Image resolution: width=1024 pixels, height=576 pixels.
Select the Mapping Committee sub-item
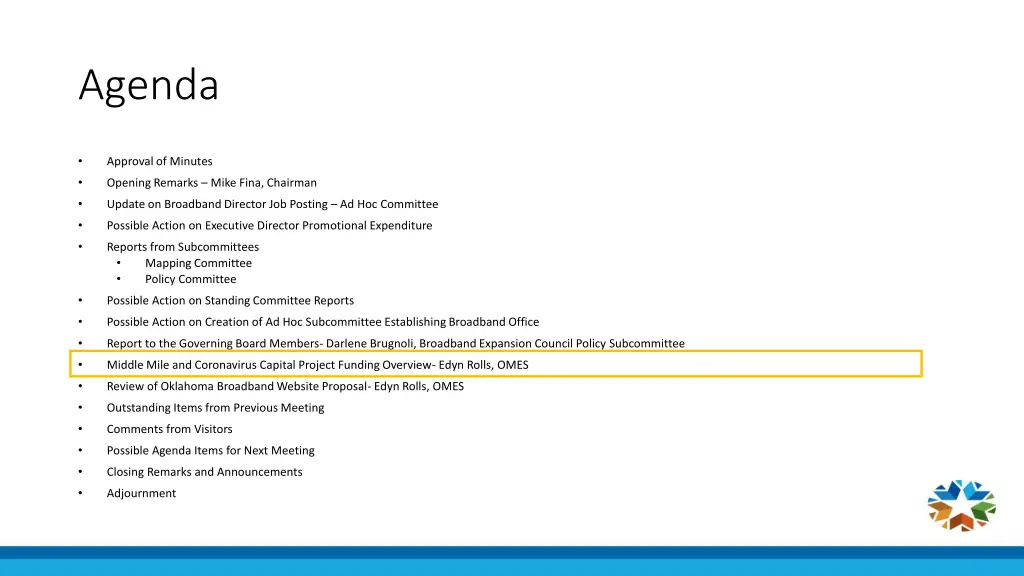(x=198, y=263)
